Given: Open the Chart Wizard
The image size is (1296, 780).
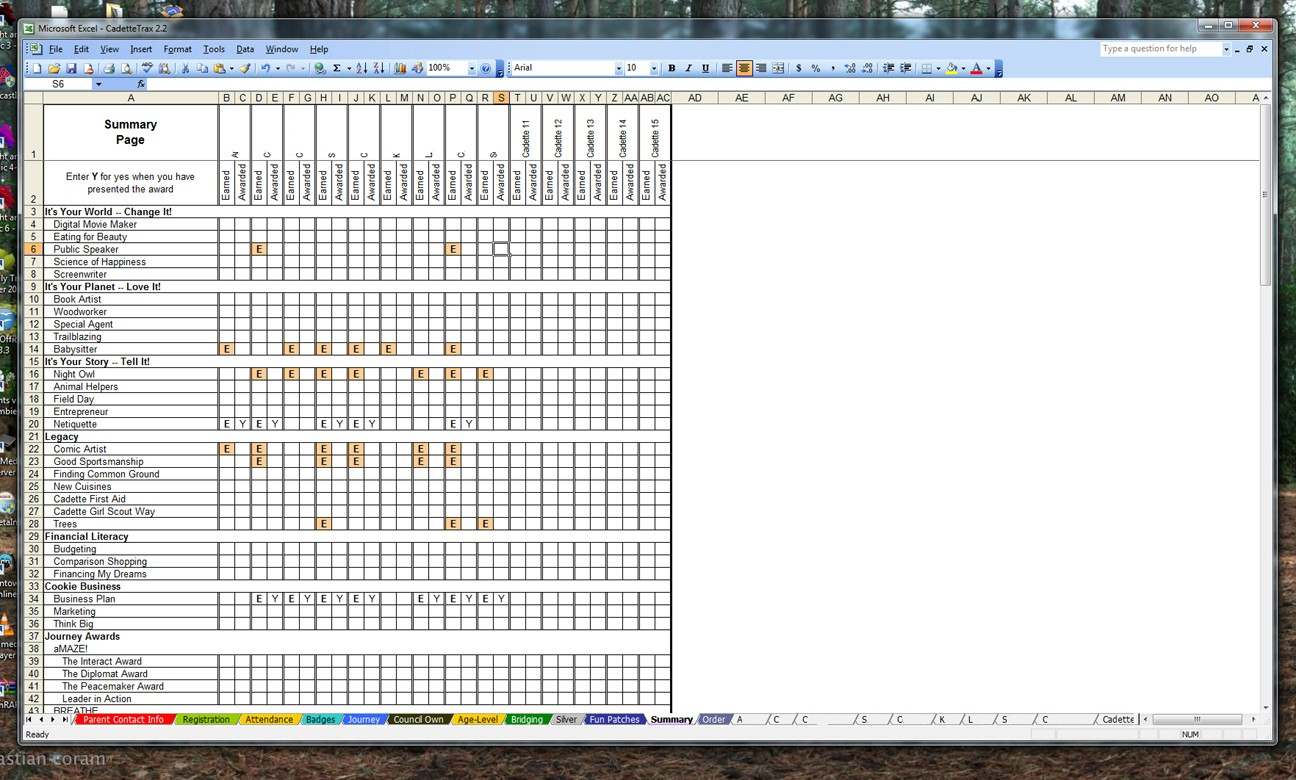Looking at the screenshot, I should [x=400, y=69].
